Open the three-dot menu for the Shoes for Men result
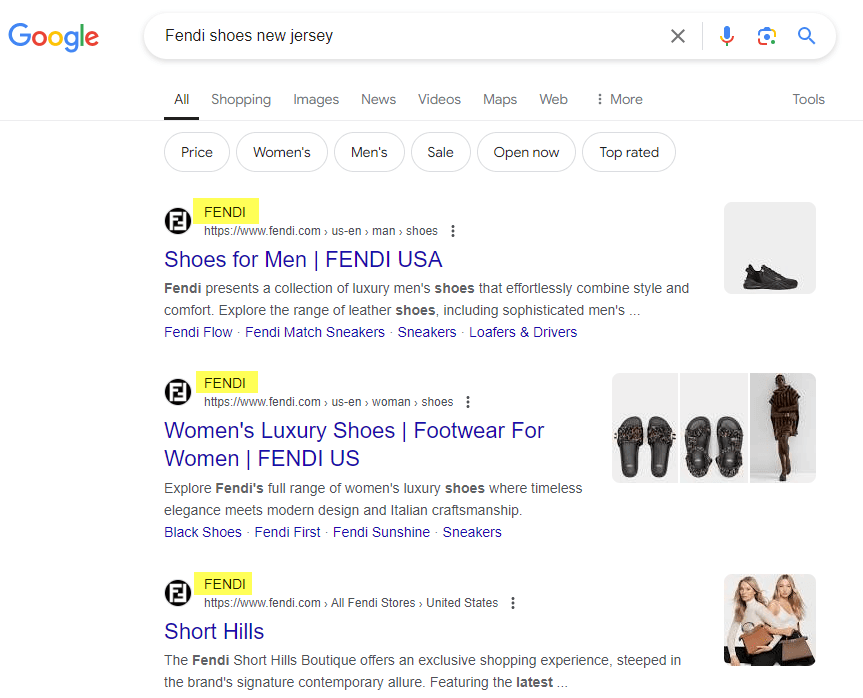The height and width of the screenshot is (698, 863). click(x=453, y=230)
